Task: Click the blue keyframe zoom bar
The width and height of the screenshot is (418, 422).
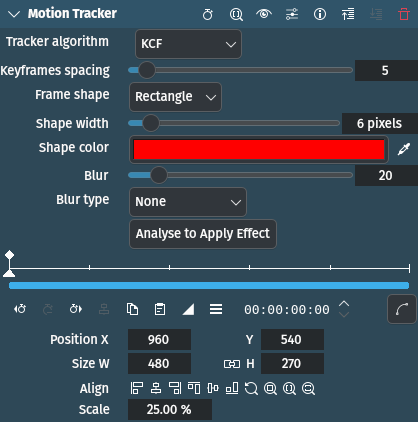Action: point(209,285)
